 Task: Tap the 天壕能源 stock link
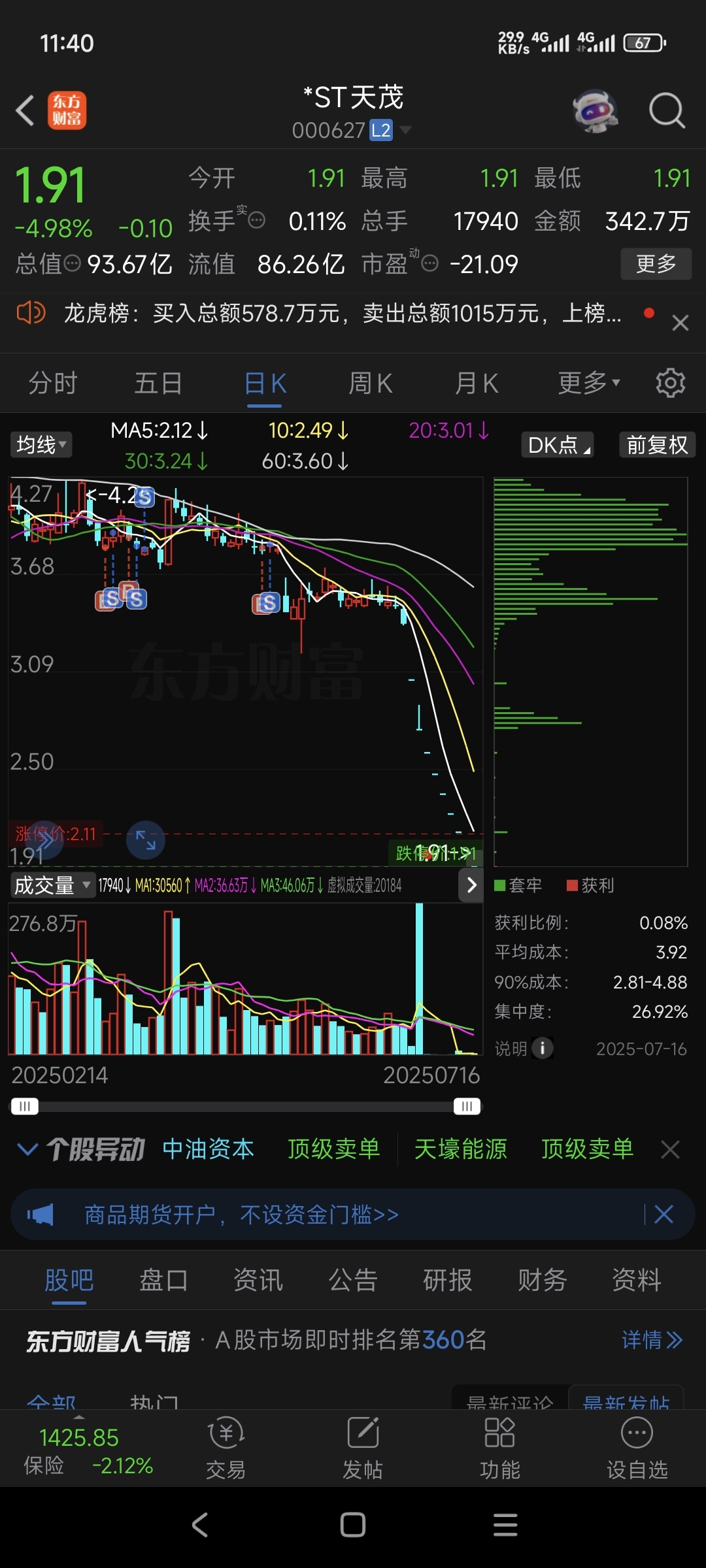pos(460,1149)
